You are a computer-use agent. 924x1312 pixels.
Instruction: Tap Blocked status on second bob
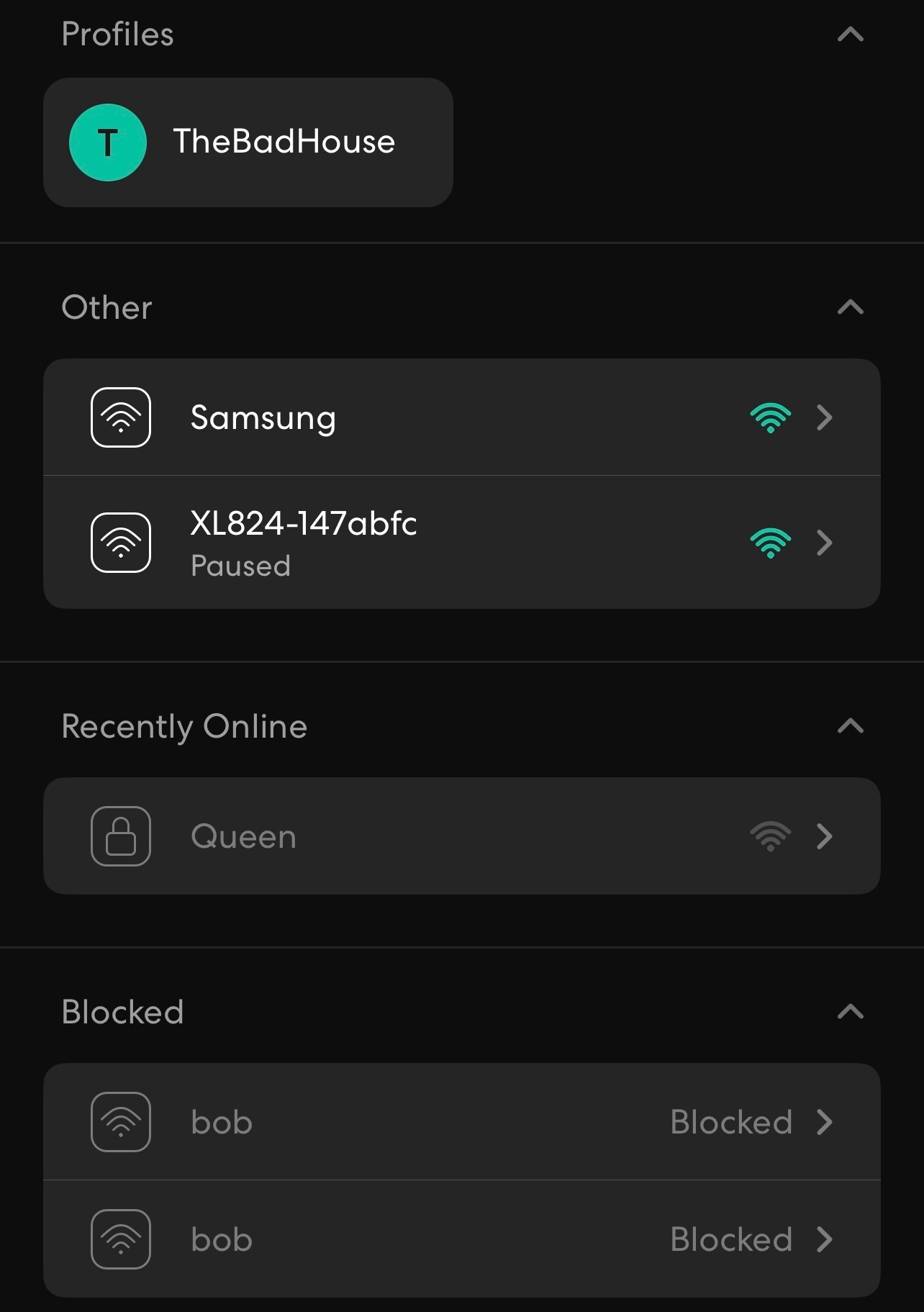(731, 1239)
